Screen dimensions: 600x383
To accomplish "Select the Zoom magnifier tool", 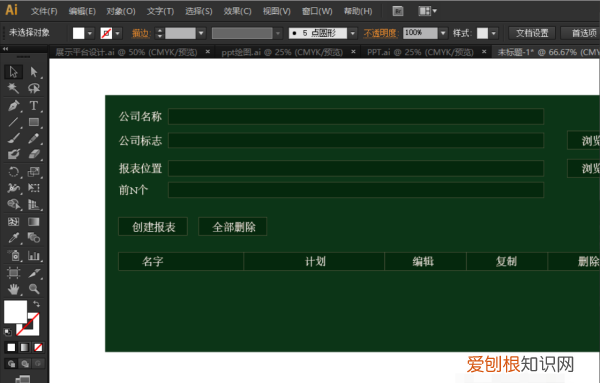I will (34, 289).
